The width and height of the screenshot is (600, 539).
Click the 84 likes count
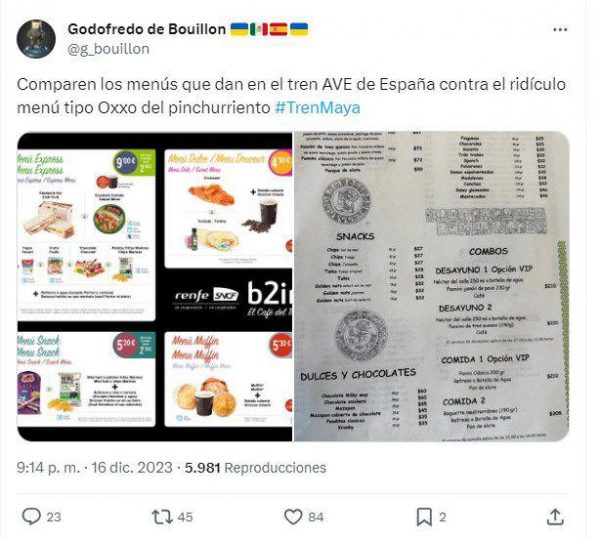point(316,517)
